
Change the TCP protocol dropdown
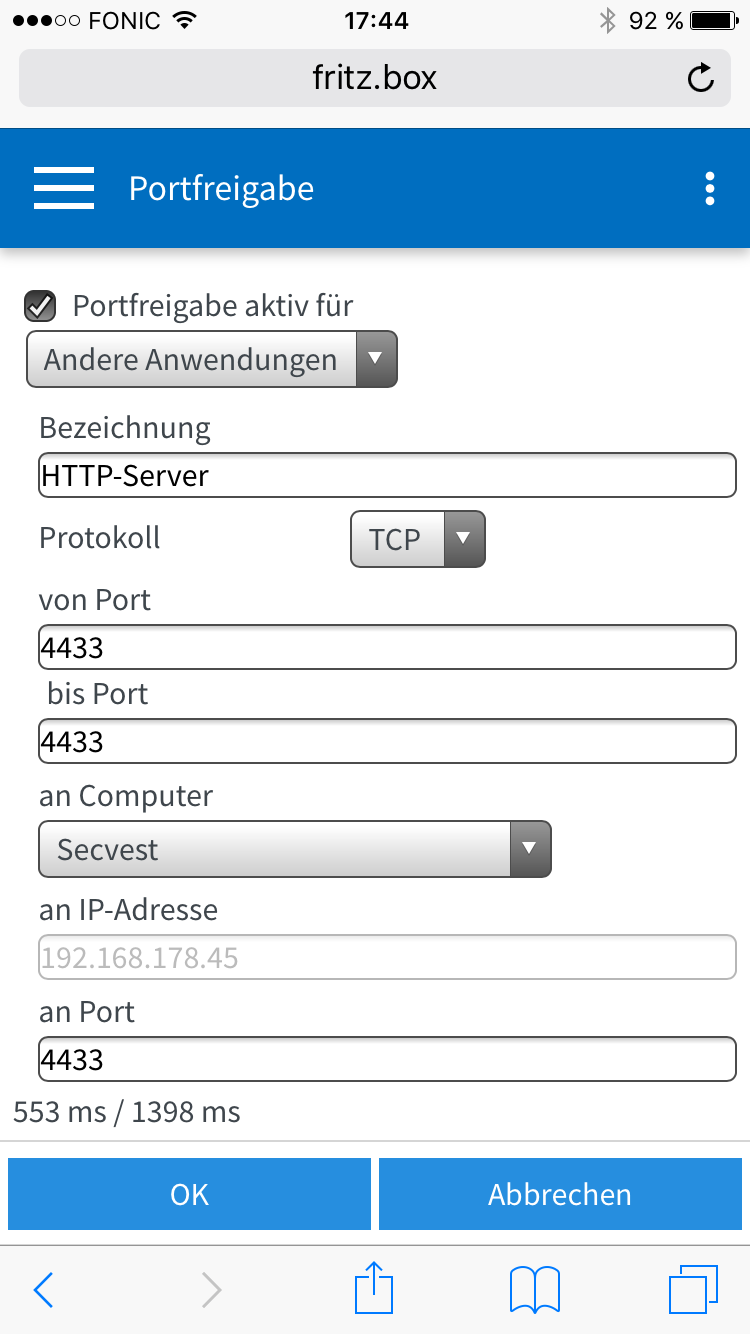[x=417, y=540]
